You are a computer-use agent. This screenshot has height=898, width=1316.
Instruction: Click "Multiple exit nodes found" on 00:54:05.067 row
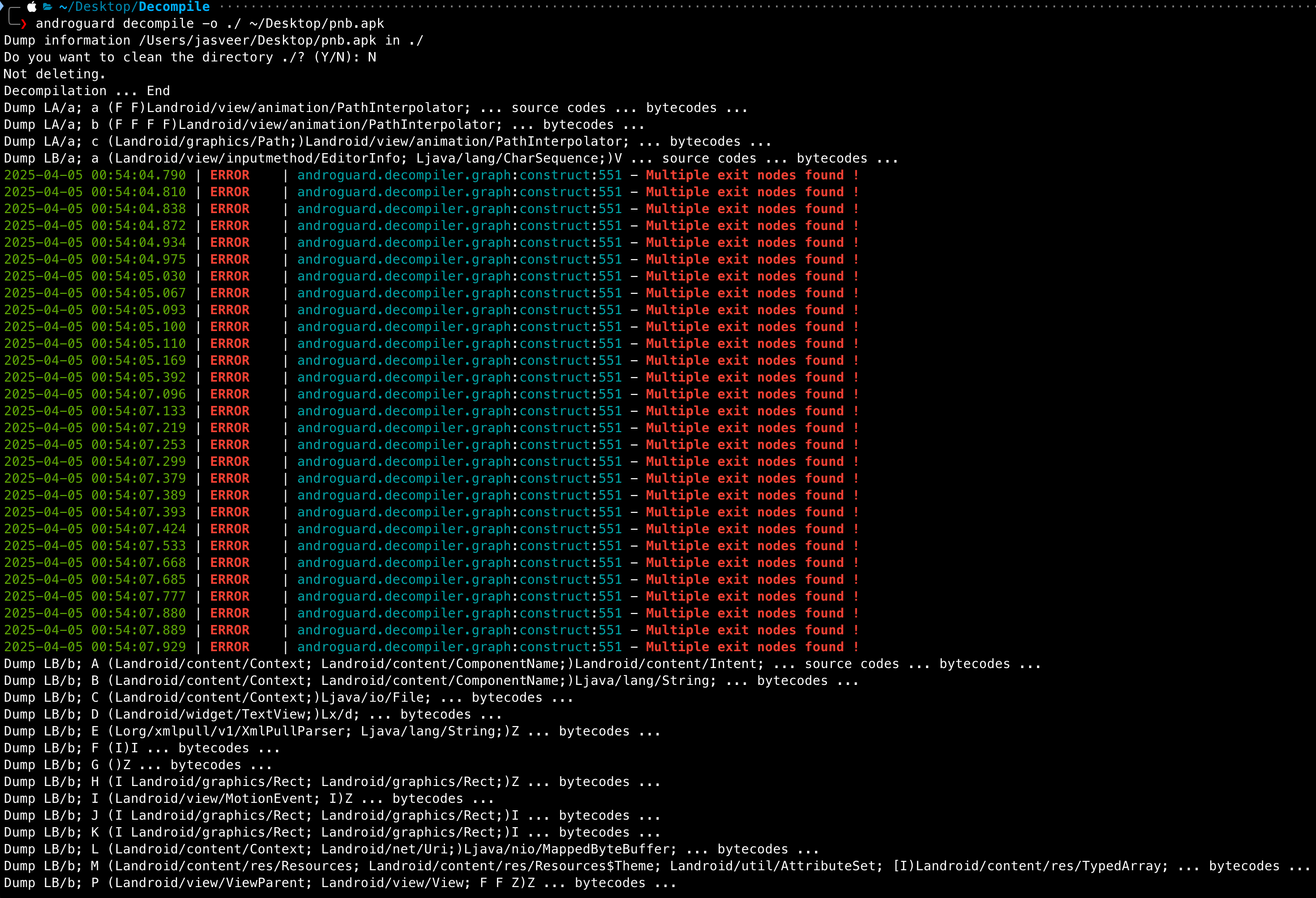tap(745, 293)
